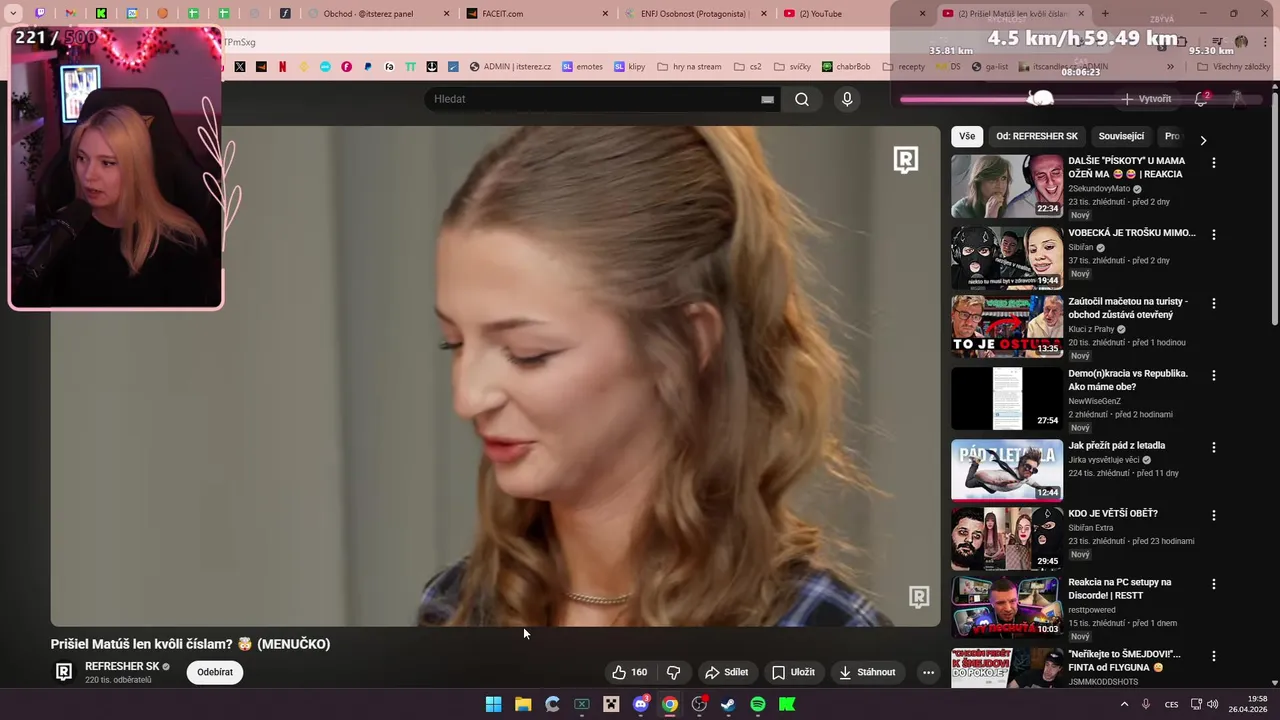Show hidden system tray icons chevron
This screenshot has height=720, width=1280.
click(1124, 704)
